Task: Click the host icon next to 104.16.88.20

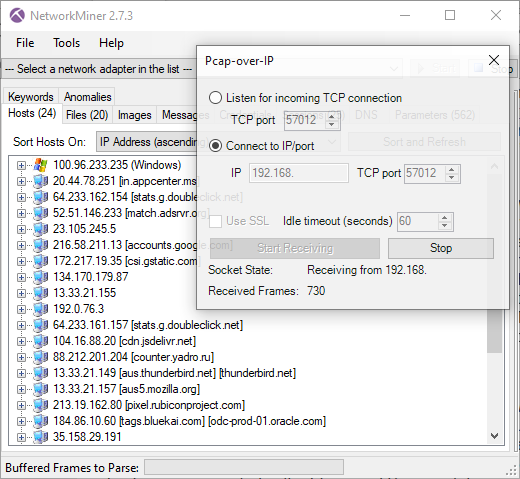Action: pos(41,341)
